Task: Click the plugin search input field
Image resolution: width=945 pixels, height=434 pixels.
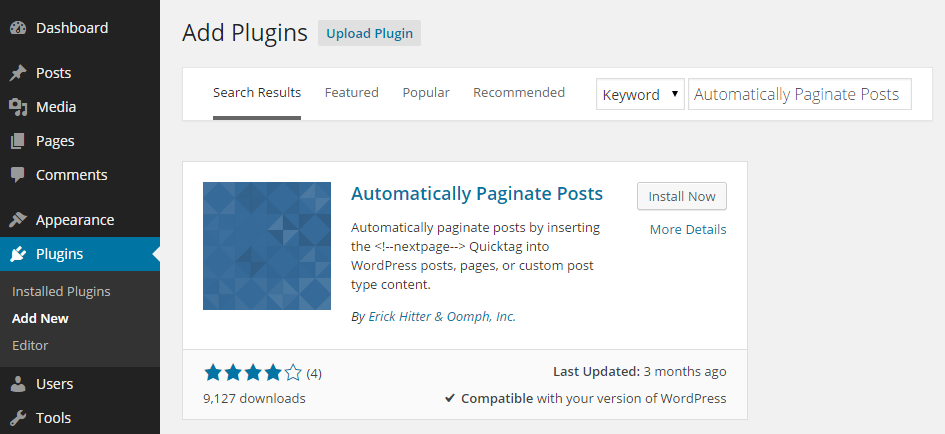Action: pos(800,94)
